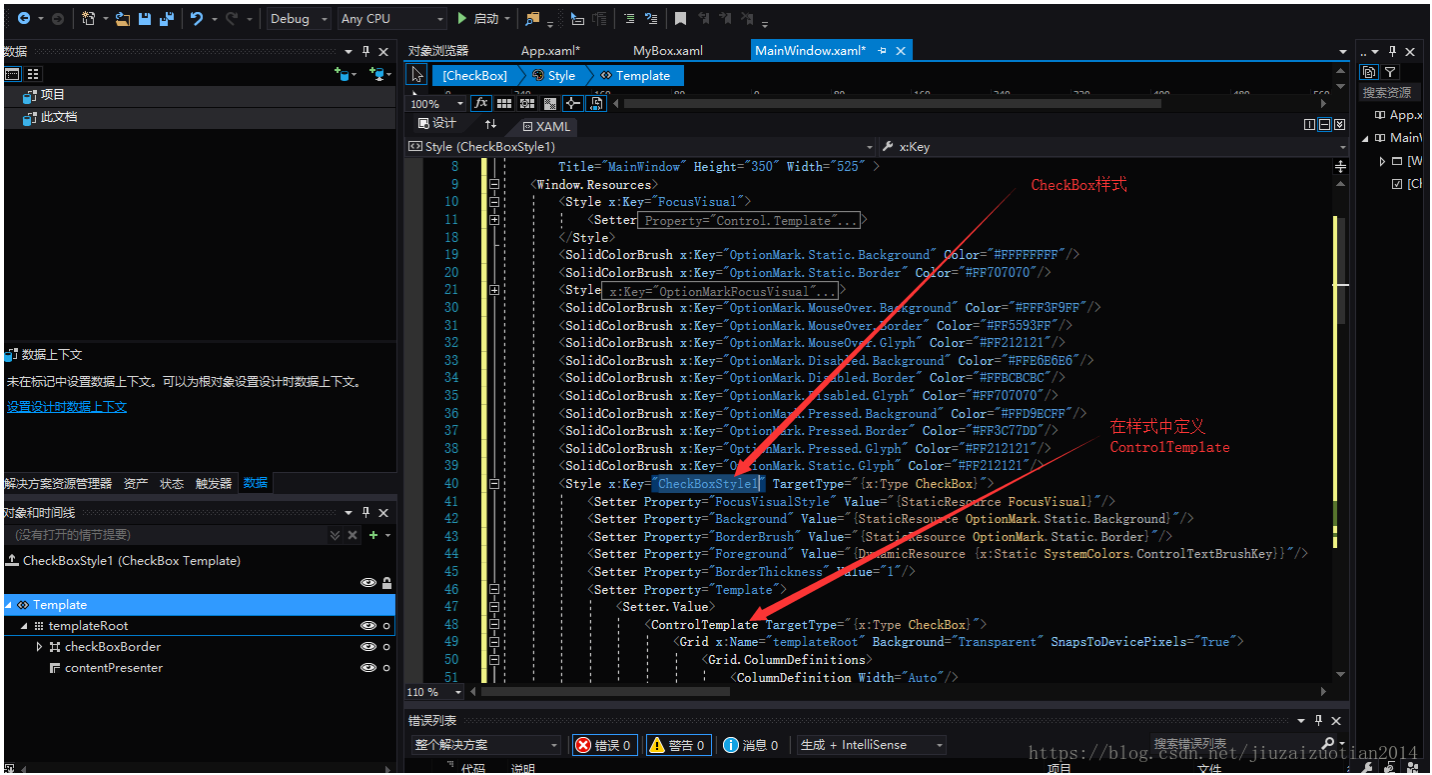Show the snap grid icon next to fx

505,103
